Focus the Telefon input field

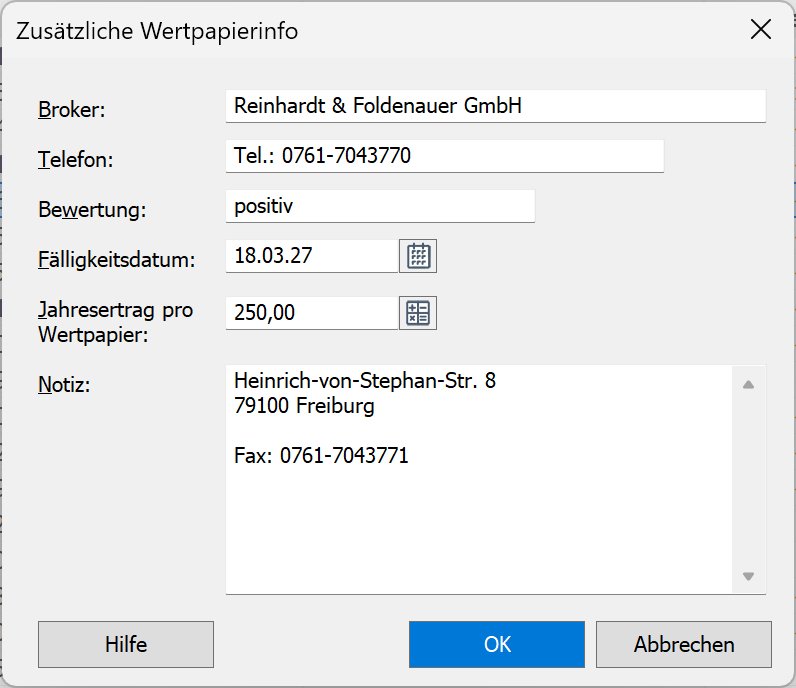point(444,156)
